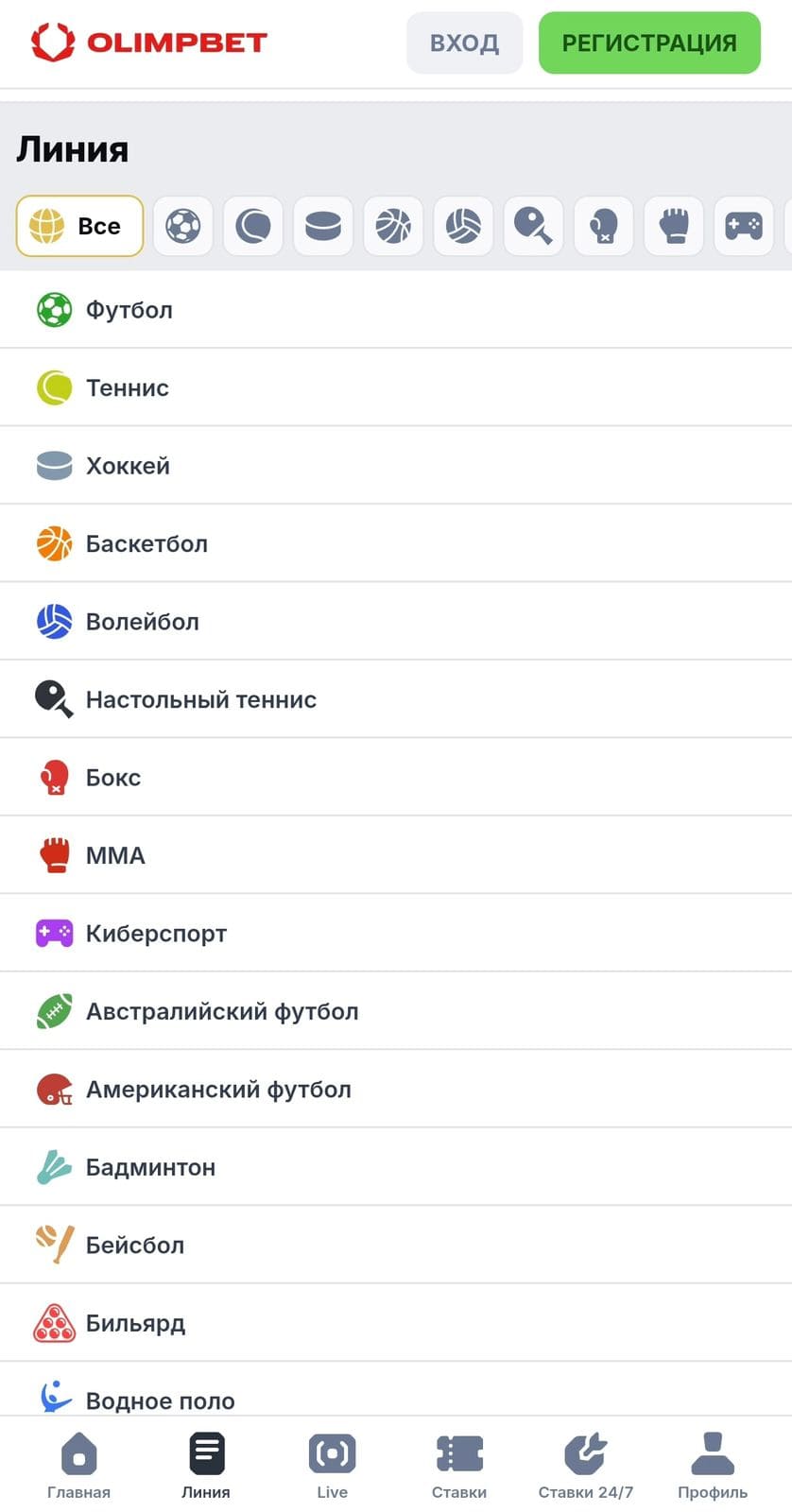Tap the green РЕГИСТРАЦИЯ button
Screen dimensions: 792x1512
tap(649, 43)
